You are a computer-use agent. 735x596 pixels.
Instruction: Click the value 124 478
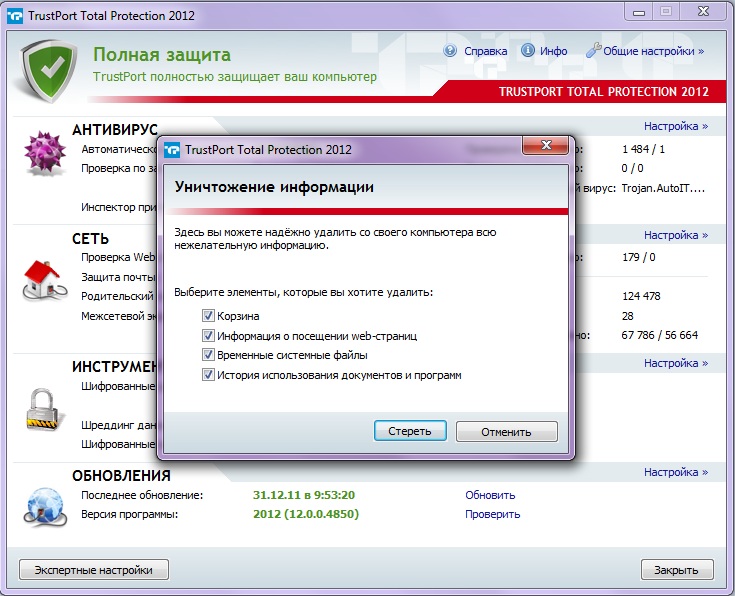(x=641, y=296)
